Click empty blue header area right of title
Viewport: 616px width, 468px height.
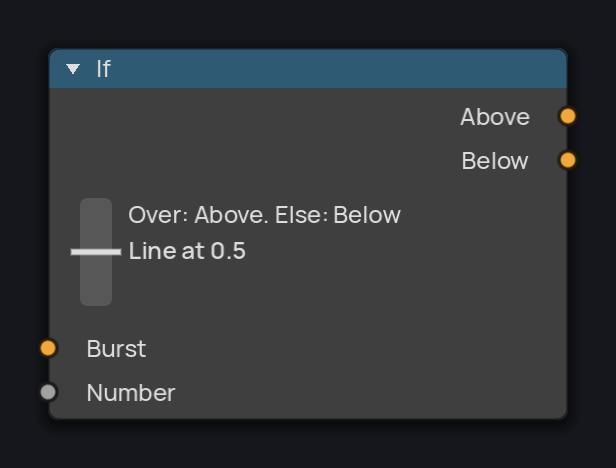tap(338, 69)
